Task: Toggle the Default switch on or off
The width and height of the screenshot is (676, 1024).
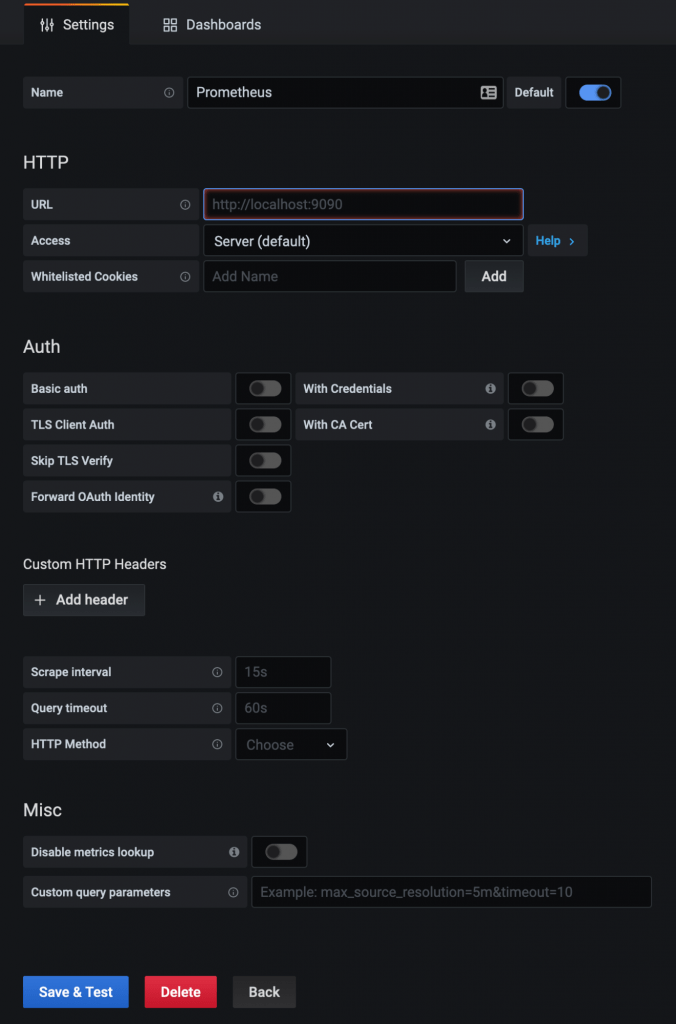Action: pos(593,91)
